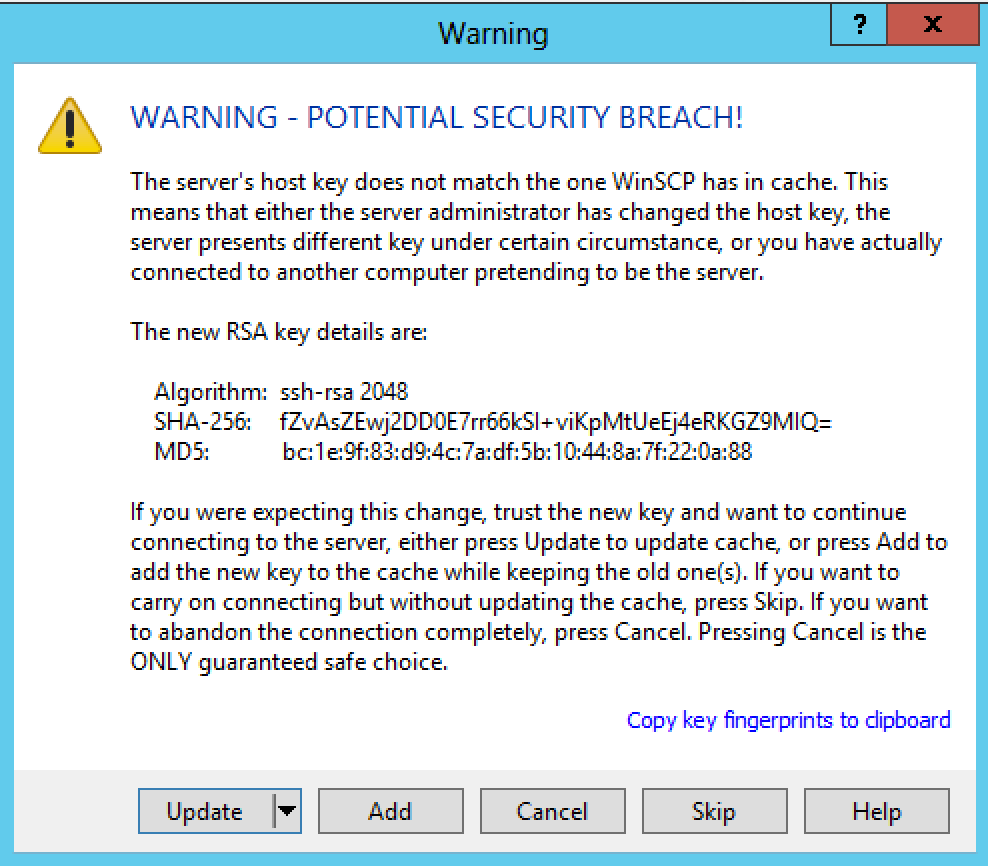The width and height of the screenshot is (988, 866).
Task: Click the yellow warning triangle icon
Action: 69,126
